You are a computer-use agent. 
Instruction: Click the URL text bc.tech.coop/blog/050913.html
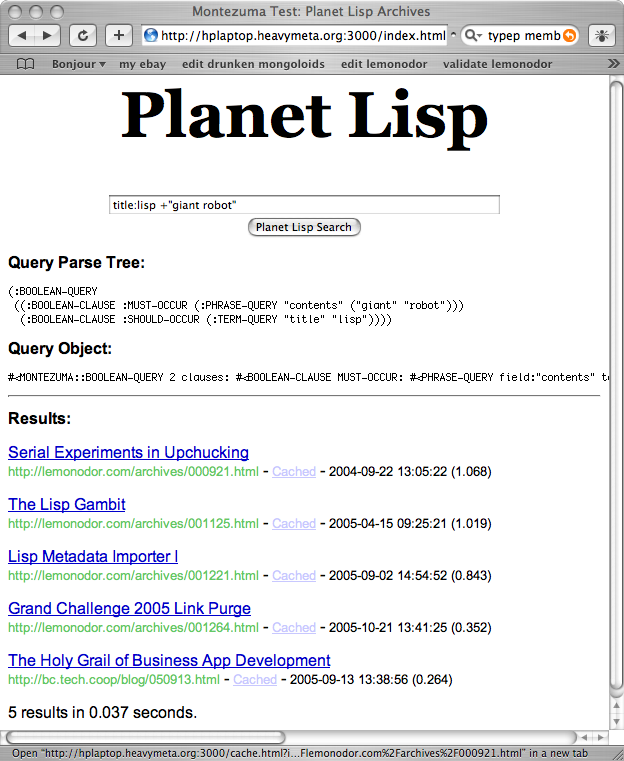(114, 679)
